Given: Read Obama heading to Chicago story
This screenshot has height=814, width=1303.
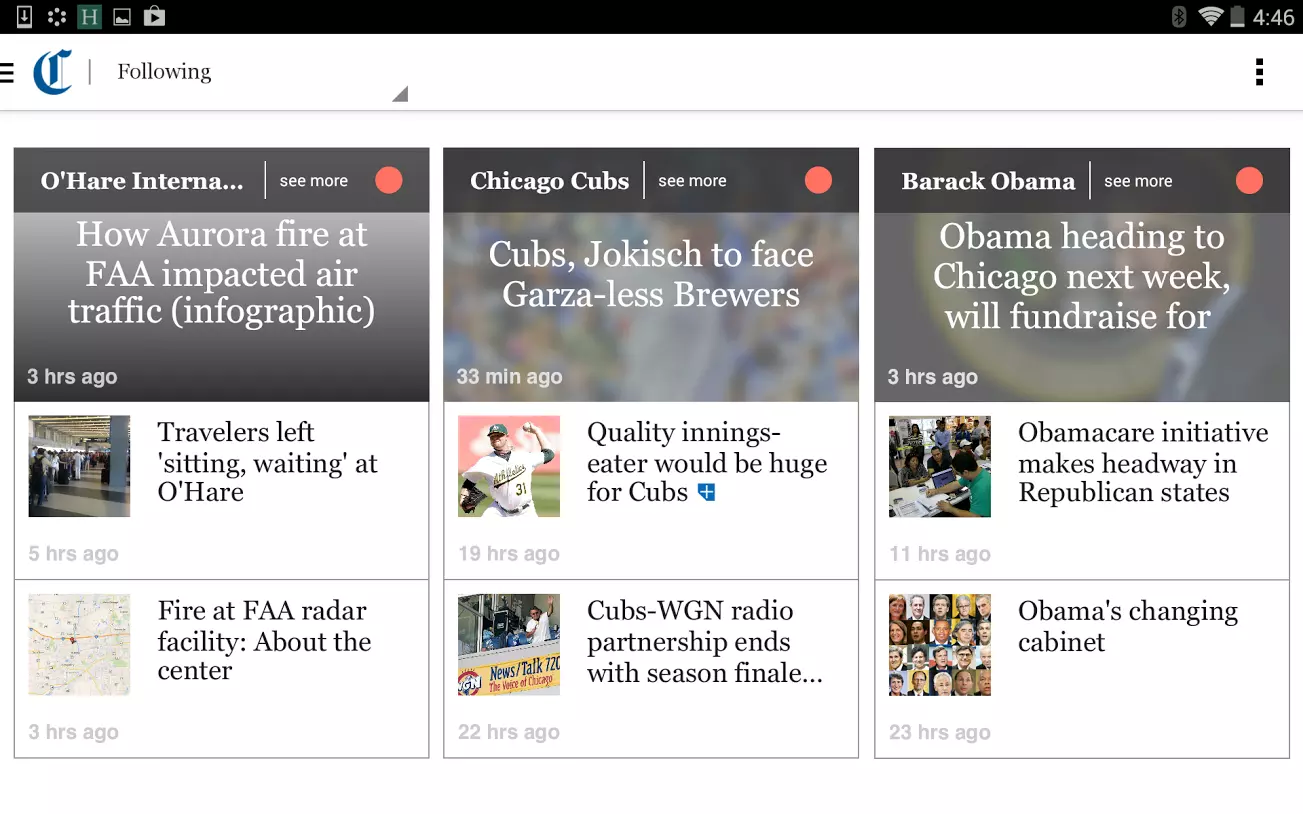Looking at the screenshot, I should point(1081,276).
